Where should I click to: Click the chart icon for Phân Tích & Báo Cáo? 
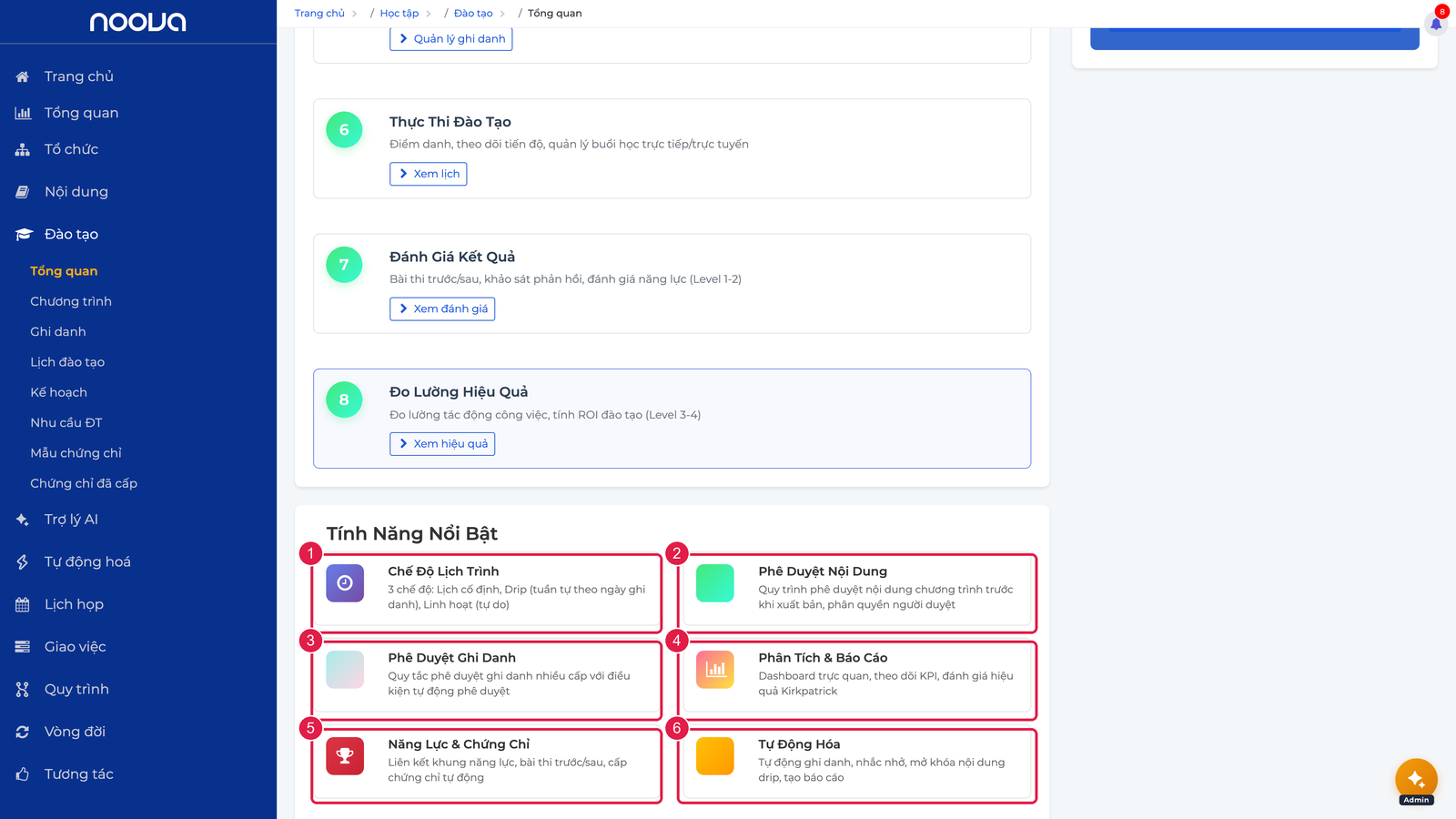tap(715, 670)
